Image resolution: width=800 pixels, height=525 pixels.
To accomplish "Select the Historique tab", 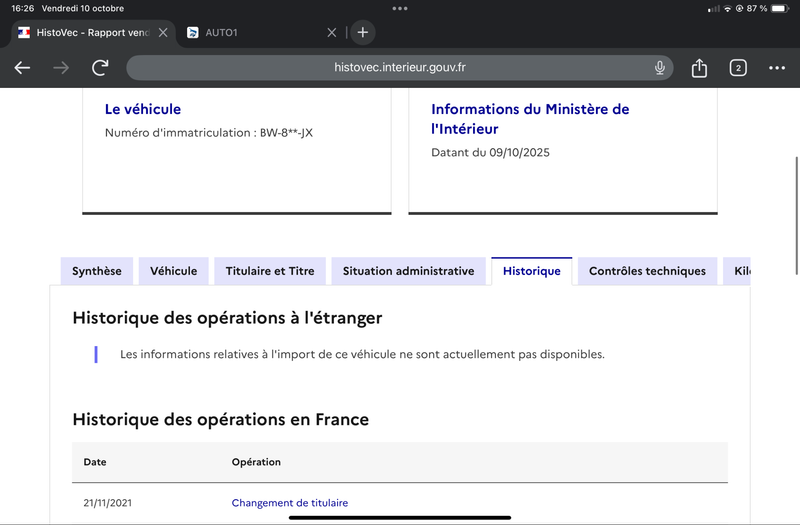I will click(x=531, y=271).
